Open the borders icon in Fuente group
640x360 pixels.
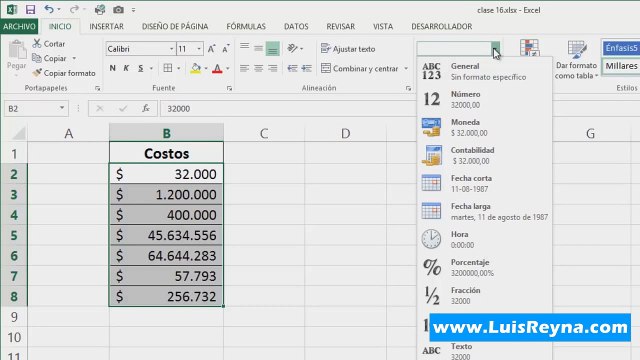point(168,68)
